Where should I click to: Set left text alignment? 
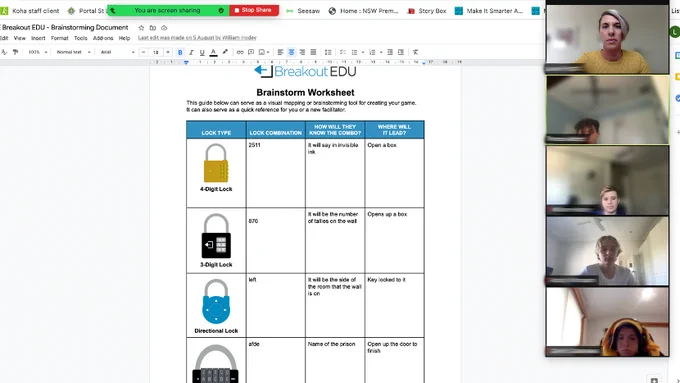click(x=280, y=52)
